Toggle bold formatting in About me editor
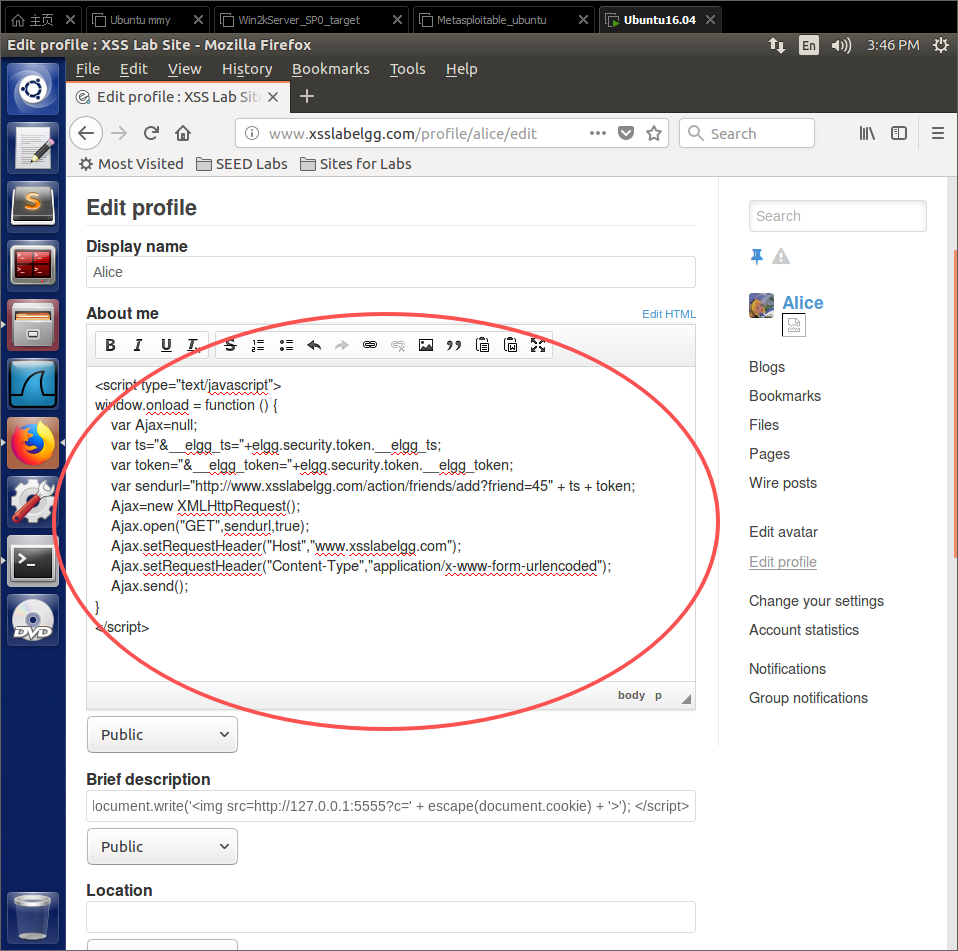The height and width of the screenshot is (951, 958). pyautogui.click(x=110, y=345)
